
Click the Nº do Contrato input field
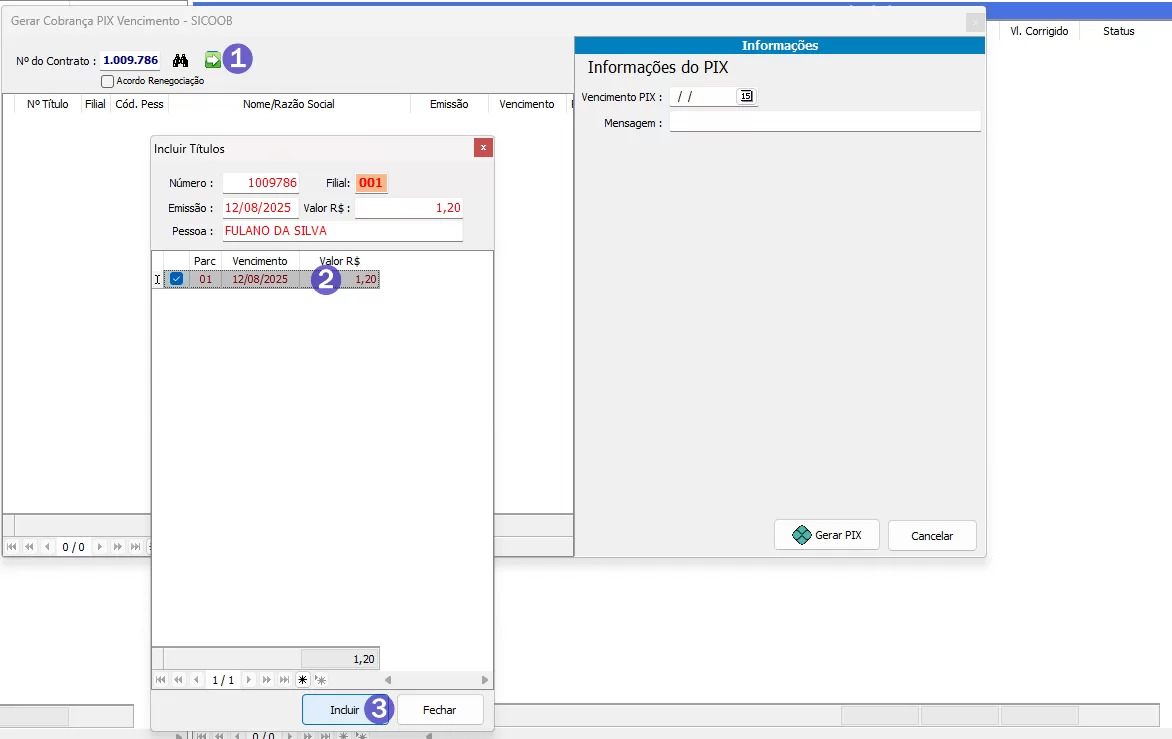(x=130, y=60)
